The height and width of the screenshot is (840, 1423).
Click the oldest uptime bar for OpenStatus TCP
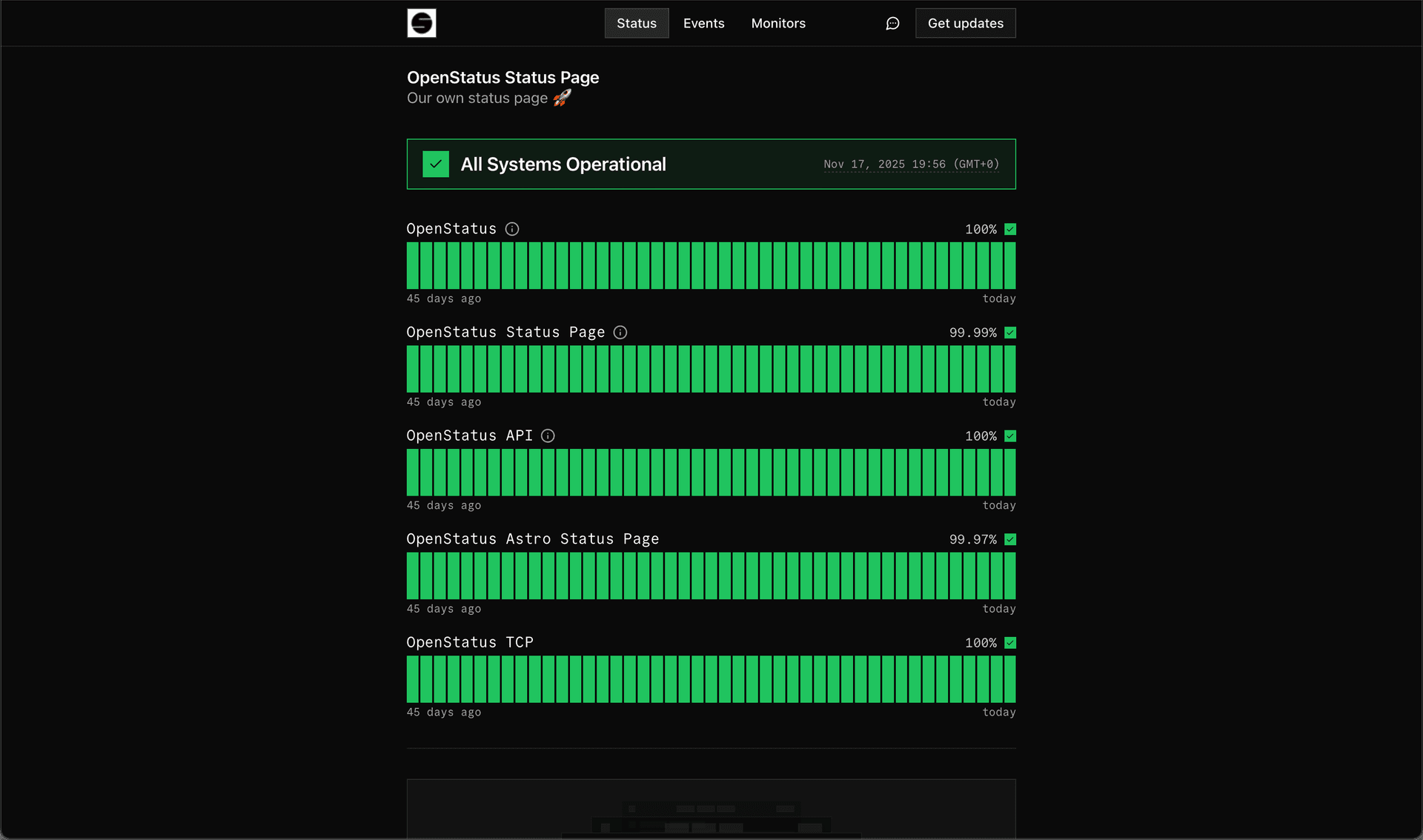(x=412, y=679)
